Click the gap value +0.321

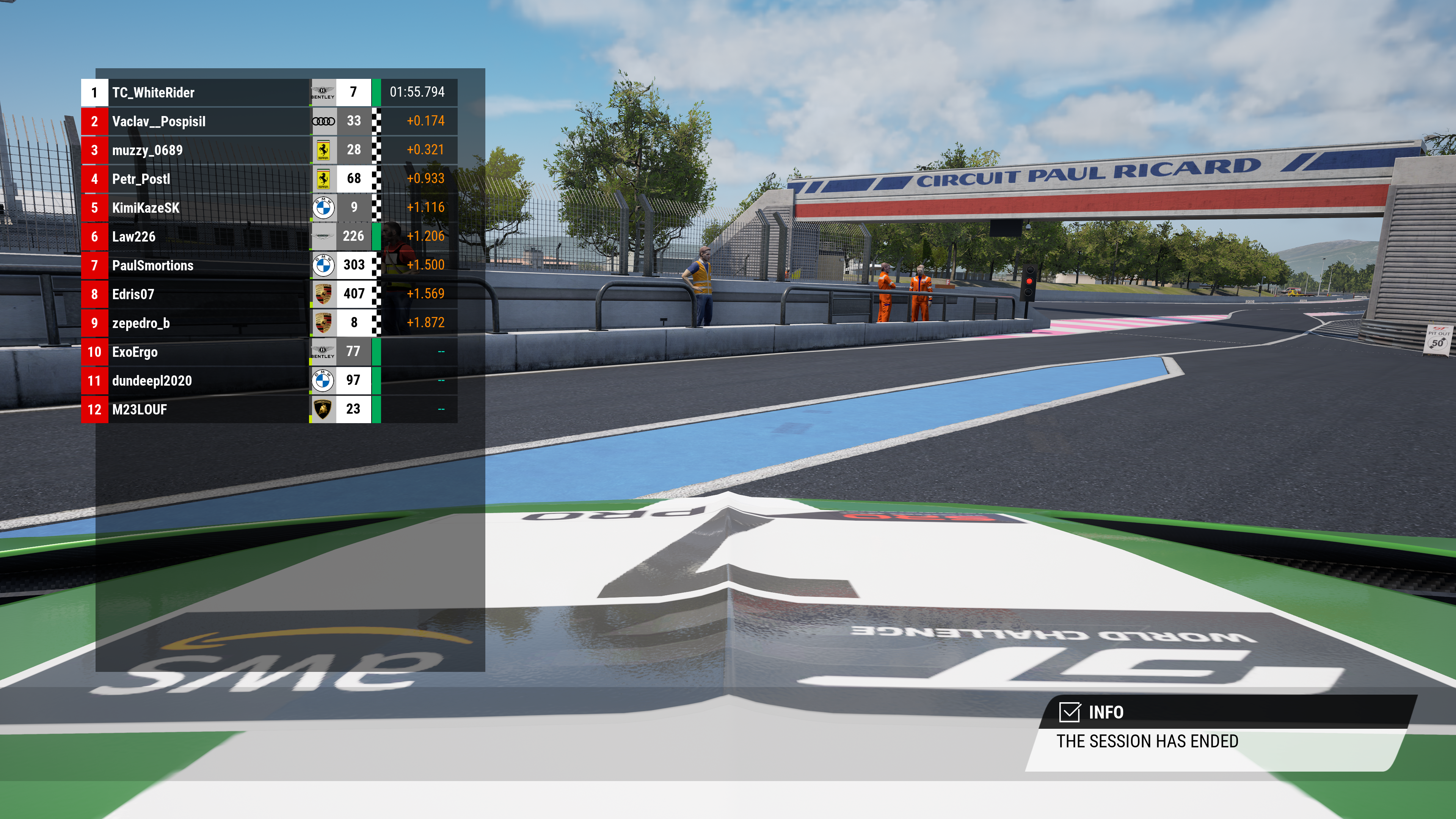point(425,150)
